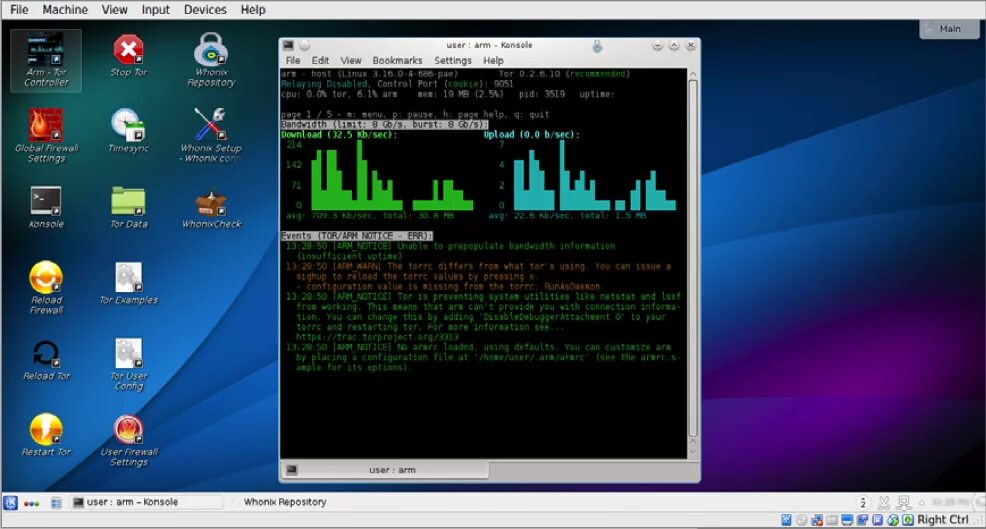Click the Restart Tor desktop icon
The height and width of the screenshot is (529, 986).
click(x=46, y=435)
